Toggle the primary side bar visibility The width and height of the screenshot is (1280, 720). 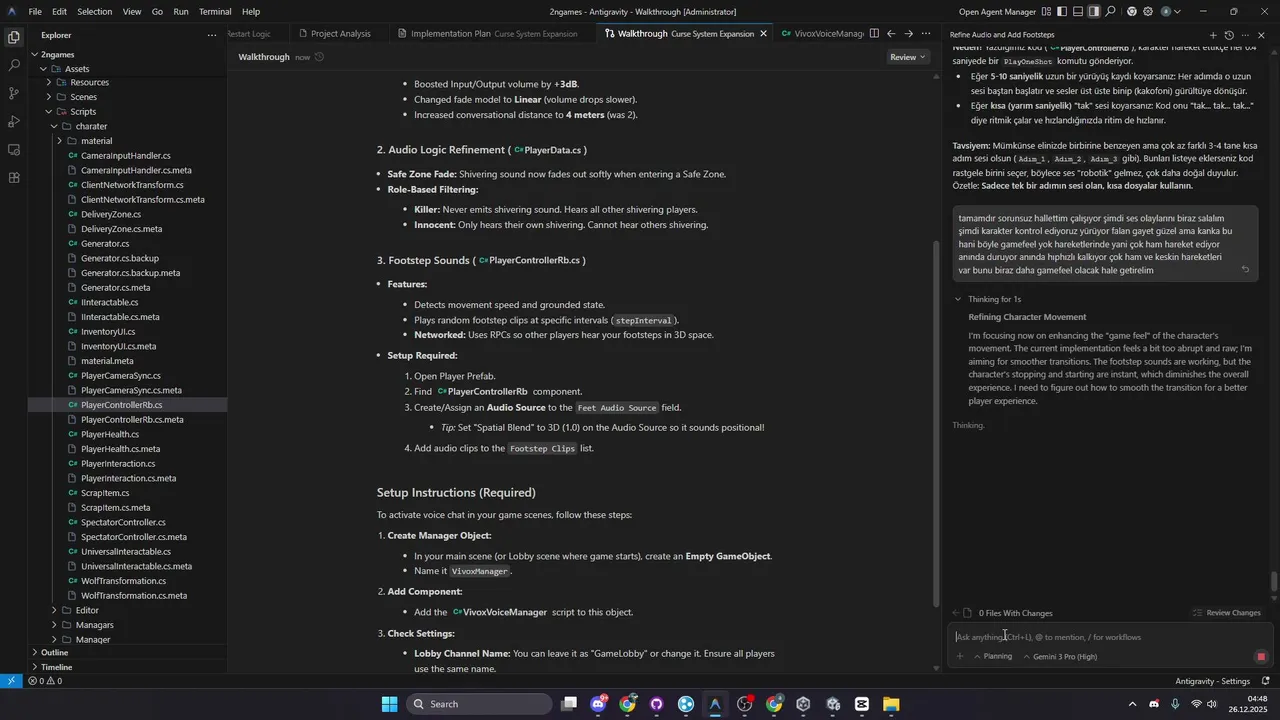[x=1062, y=12]
